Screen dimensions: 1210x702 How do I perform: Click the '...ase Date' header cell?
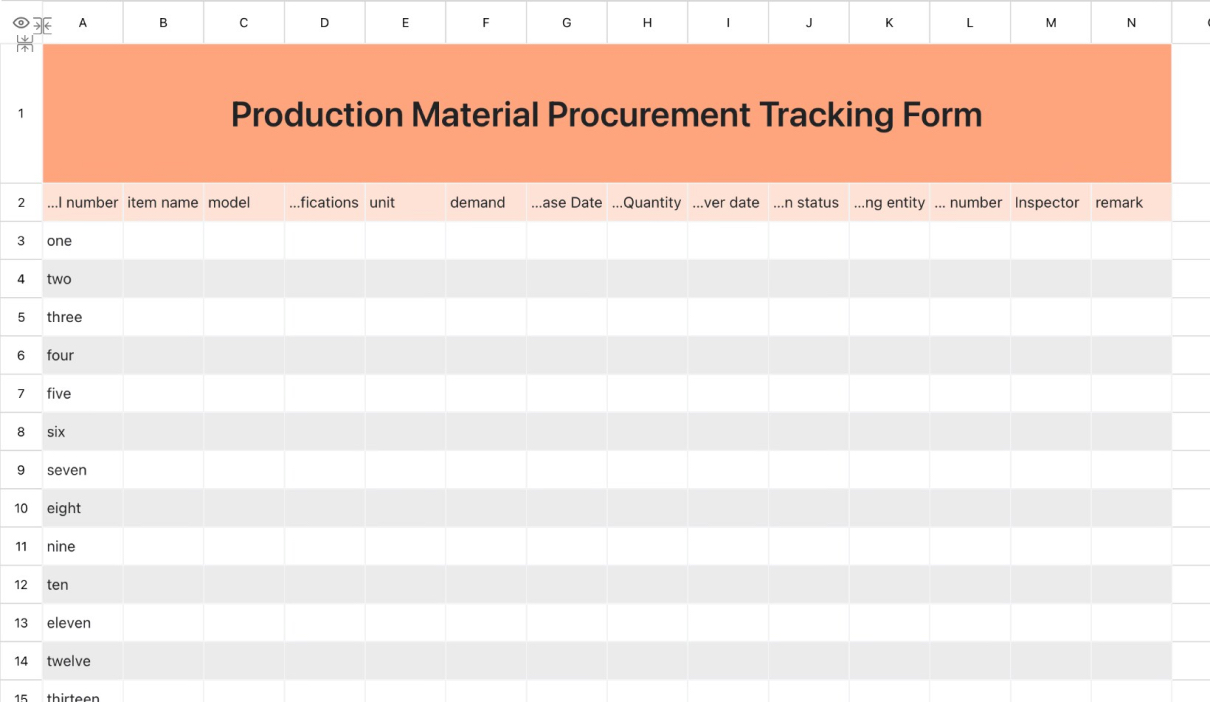click(567, 202)
